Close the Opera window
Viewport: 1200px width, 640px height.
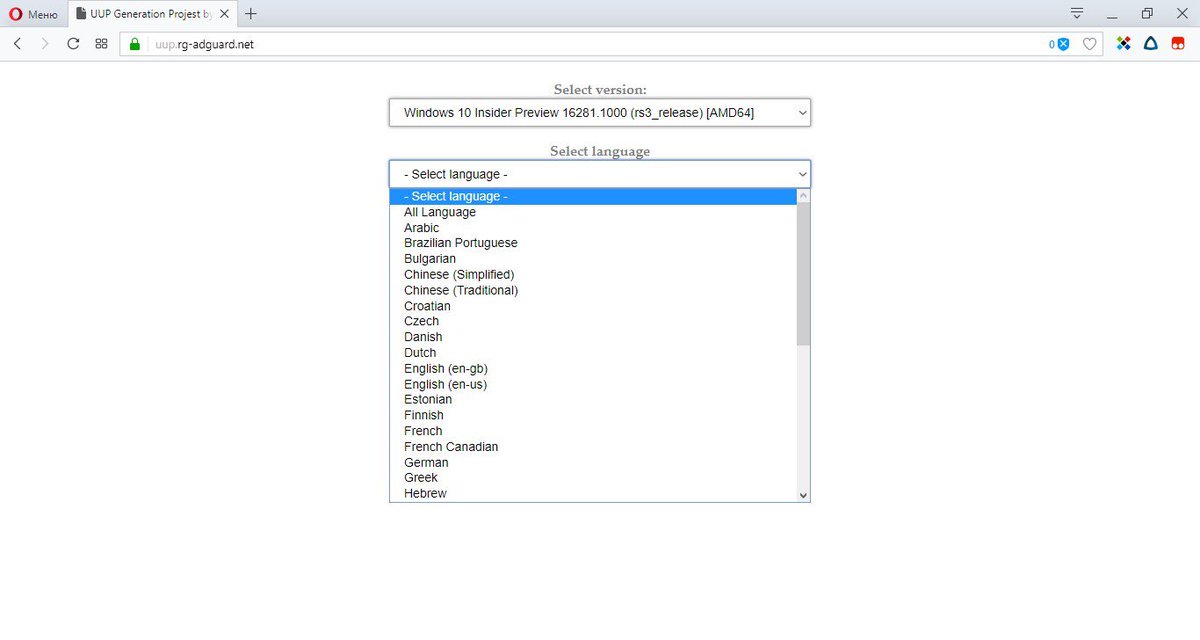[x=1181, y=14]
